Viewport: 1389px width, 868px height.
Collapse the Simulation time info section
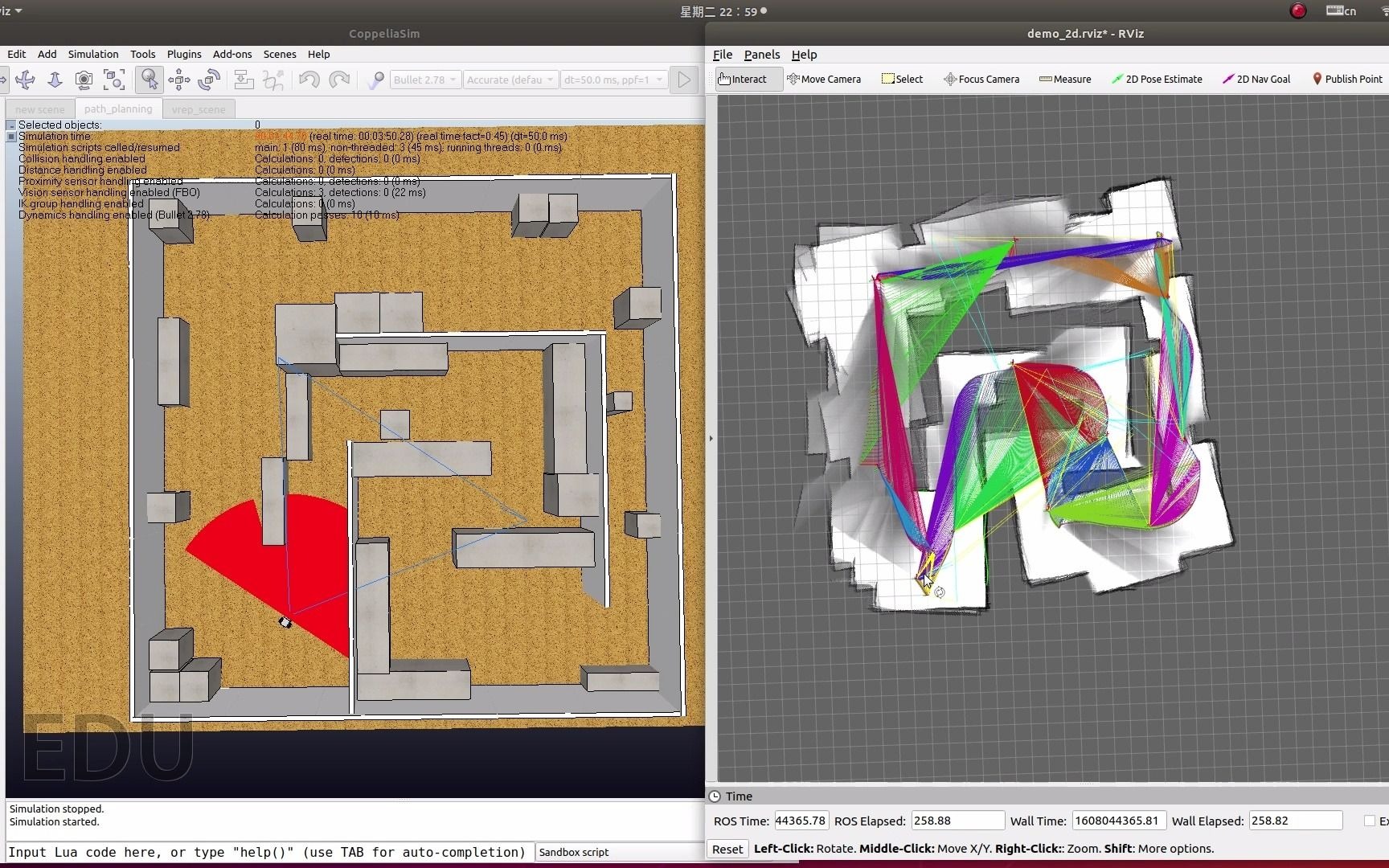tap(10, 136)
